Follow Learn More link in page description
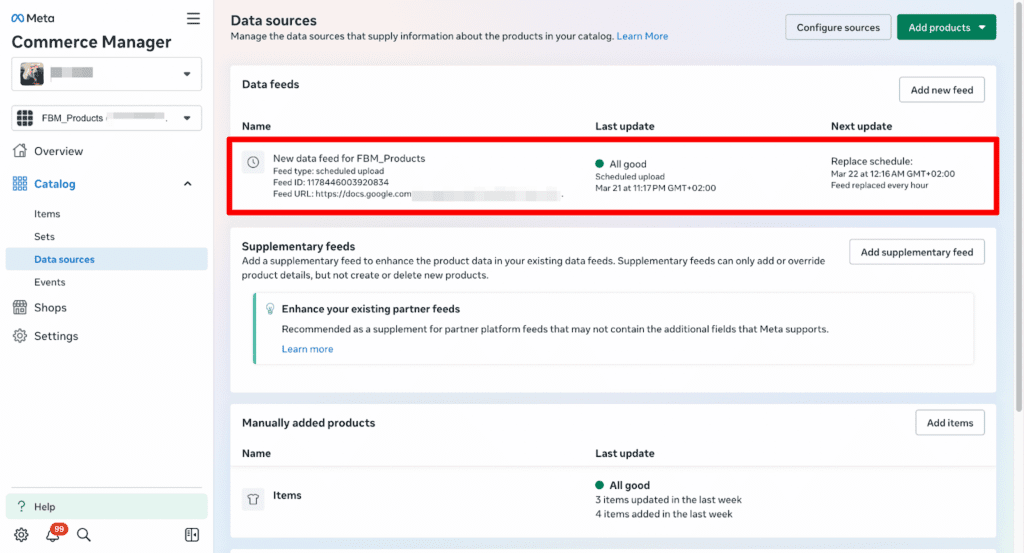 tap(642, 36)
